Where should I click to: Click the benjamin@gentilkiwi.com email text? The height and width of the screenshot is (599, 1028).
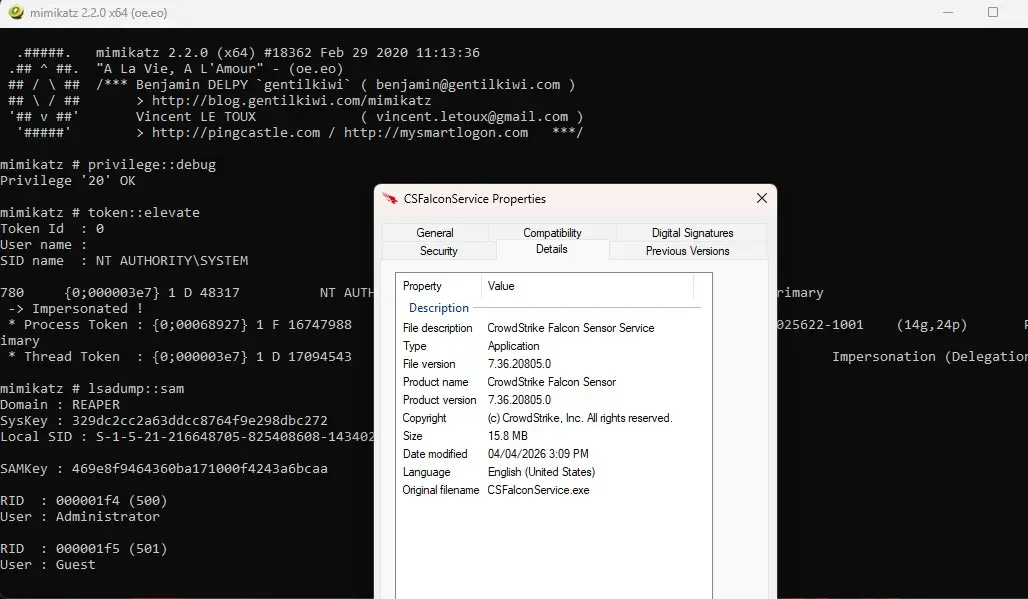468,85
